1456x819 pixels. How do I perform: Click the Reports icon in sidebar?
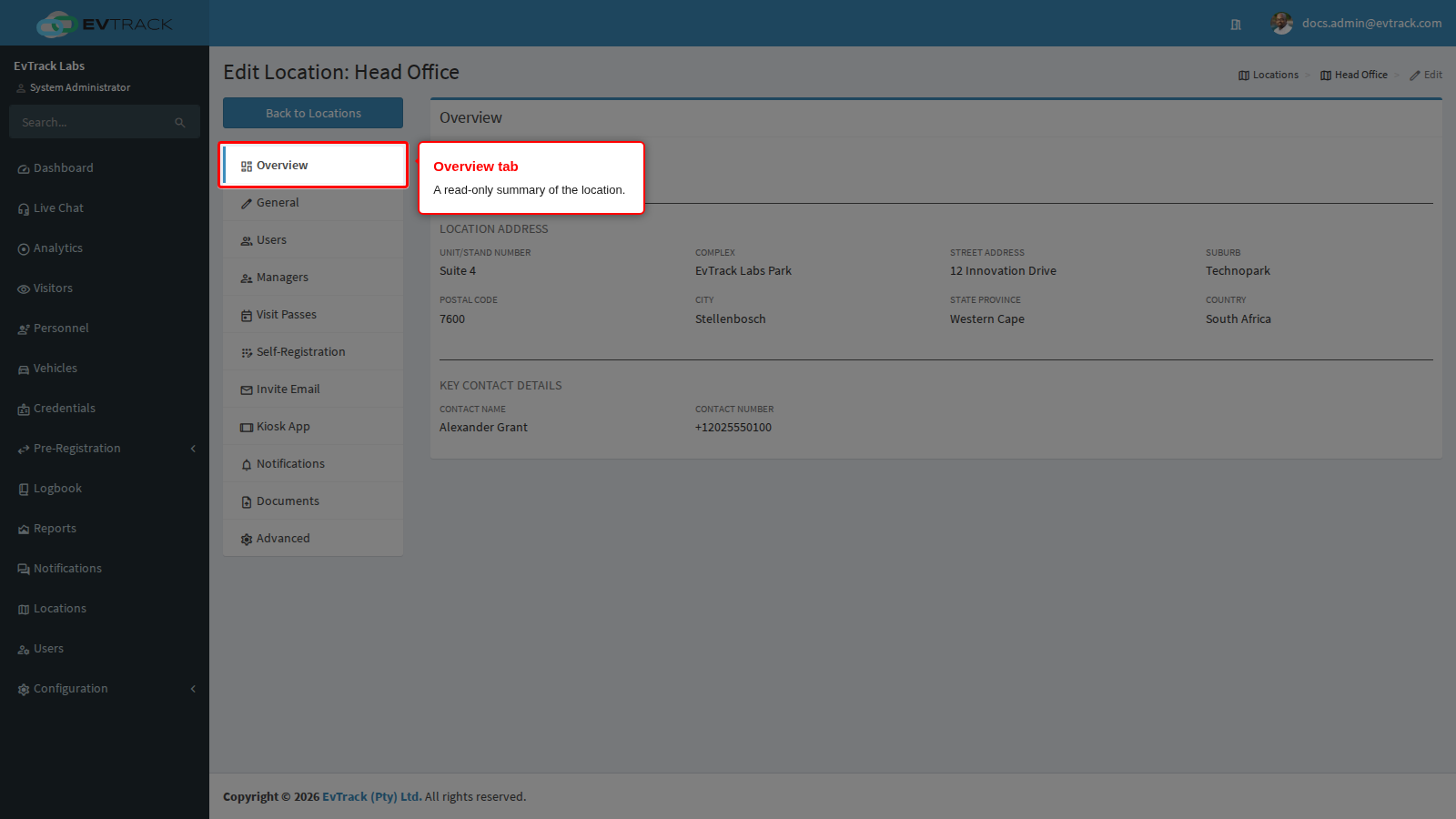click(x=24, y=530)
